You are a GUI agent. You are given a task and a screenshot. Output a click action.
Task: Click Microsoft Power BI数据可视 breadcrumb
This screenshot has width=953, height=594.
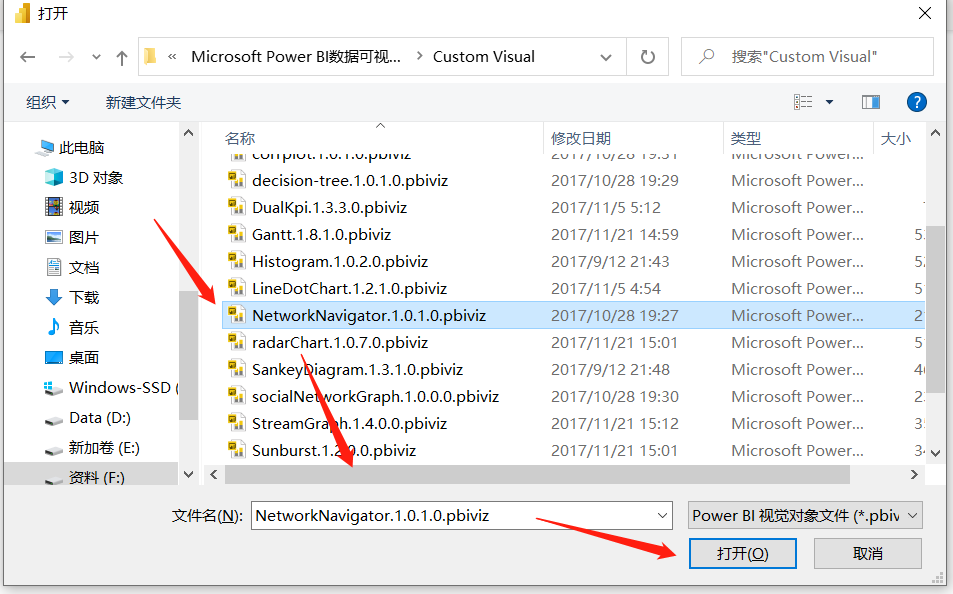296,57
